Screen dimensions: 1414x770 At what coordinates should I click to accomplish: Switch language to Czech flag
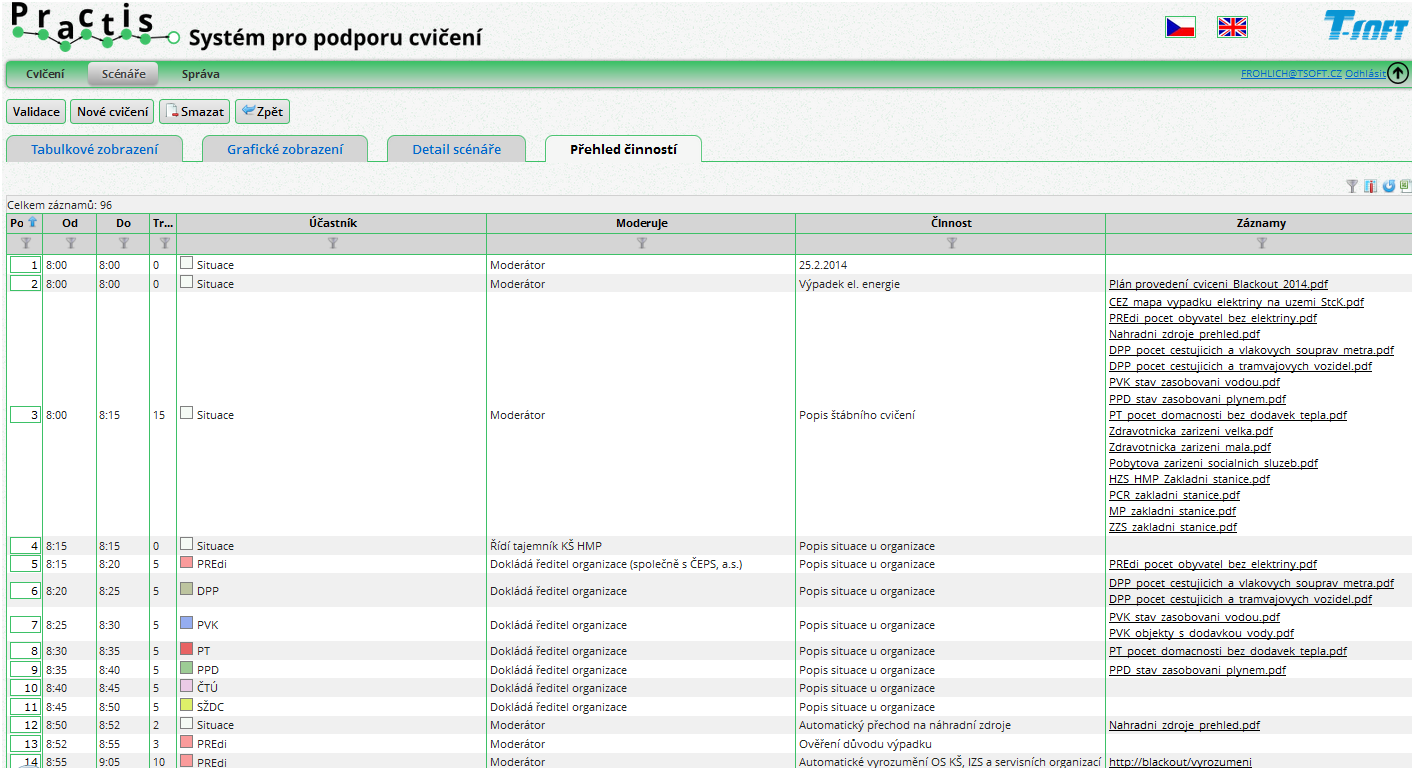pyautogui.click(x=1181, y=27)
